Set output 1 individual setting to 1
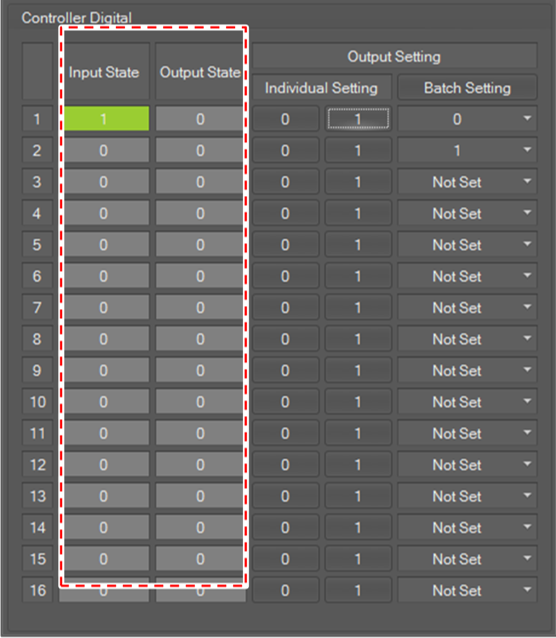 coord(358,119)
